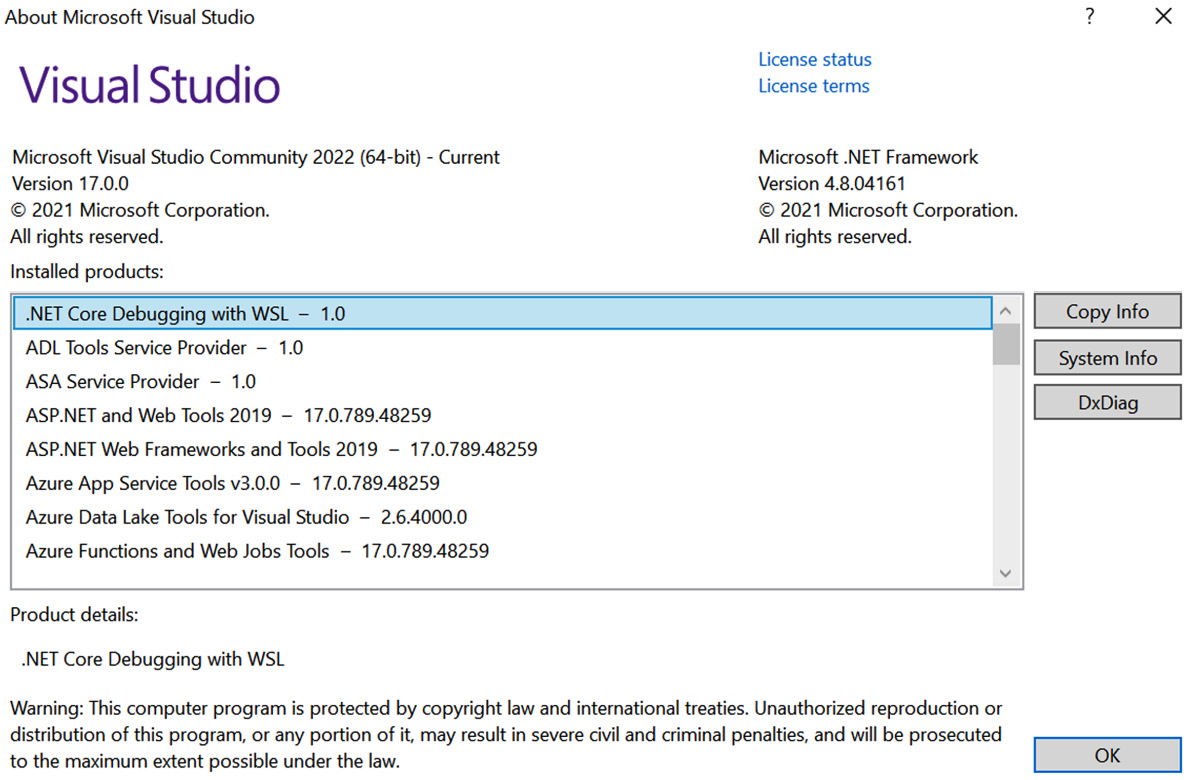Screen dimensions: 1195x780
Task: Select Azure Functions and Web Jobs Tools
Action: pyautogui.click(x=502, y=551)
